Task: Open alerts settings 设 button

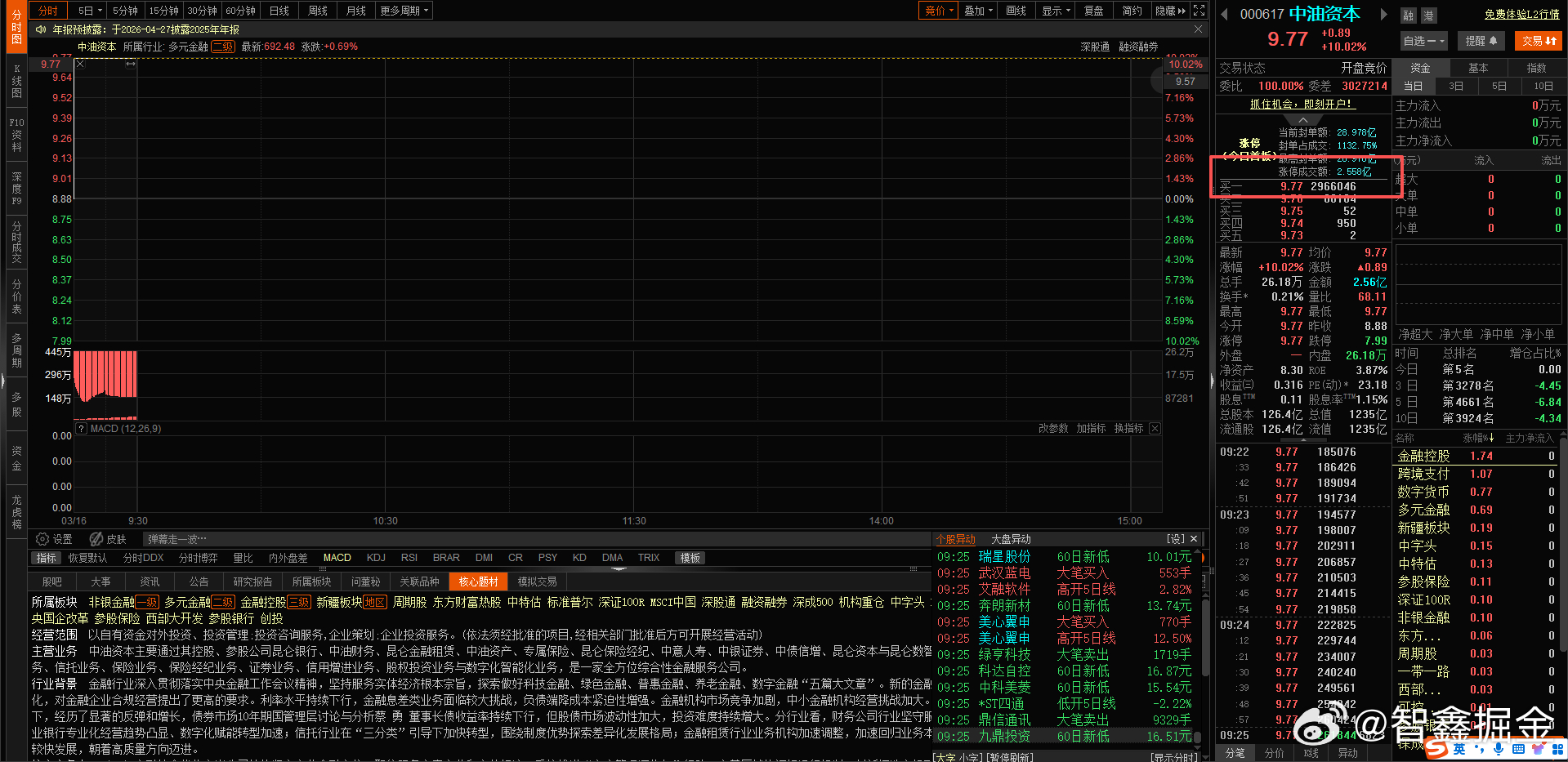Action: pyautogui.click(x=1176, y=539)
